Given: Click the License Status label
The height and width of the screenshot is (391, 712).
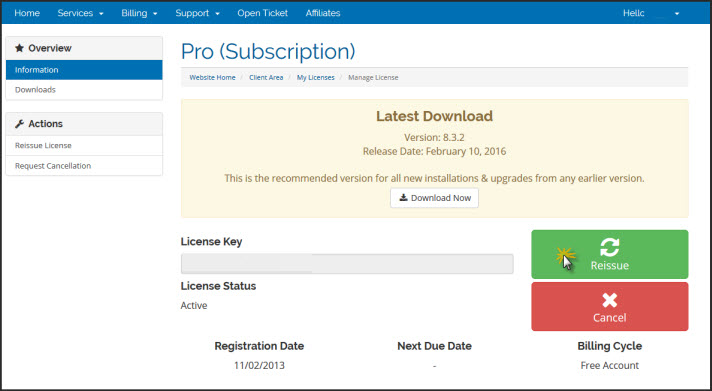Looking at the screenshot, I should [218, 286].
